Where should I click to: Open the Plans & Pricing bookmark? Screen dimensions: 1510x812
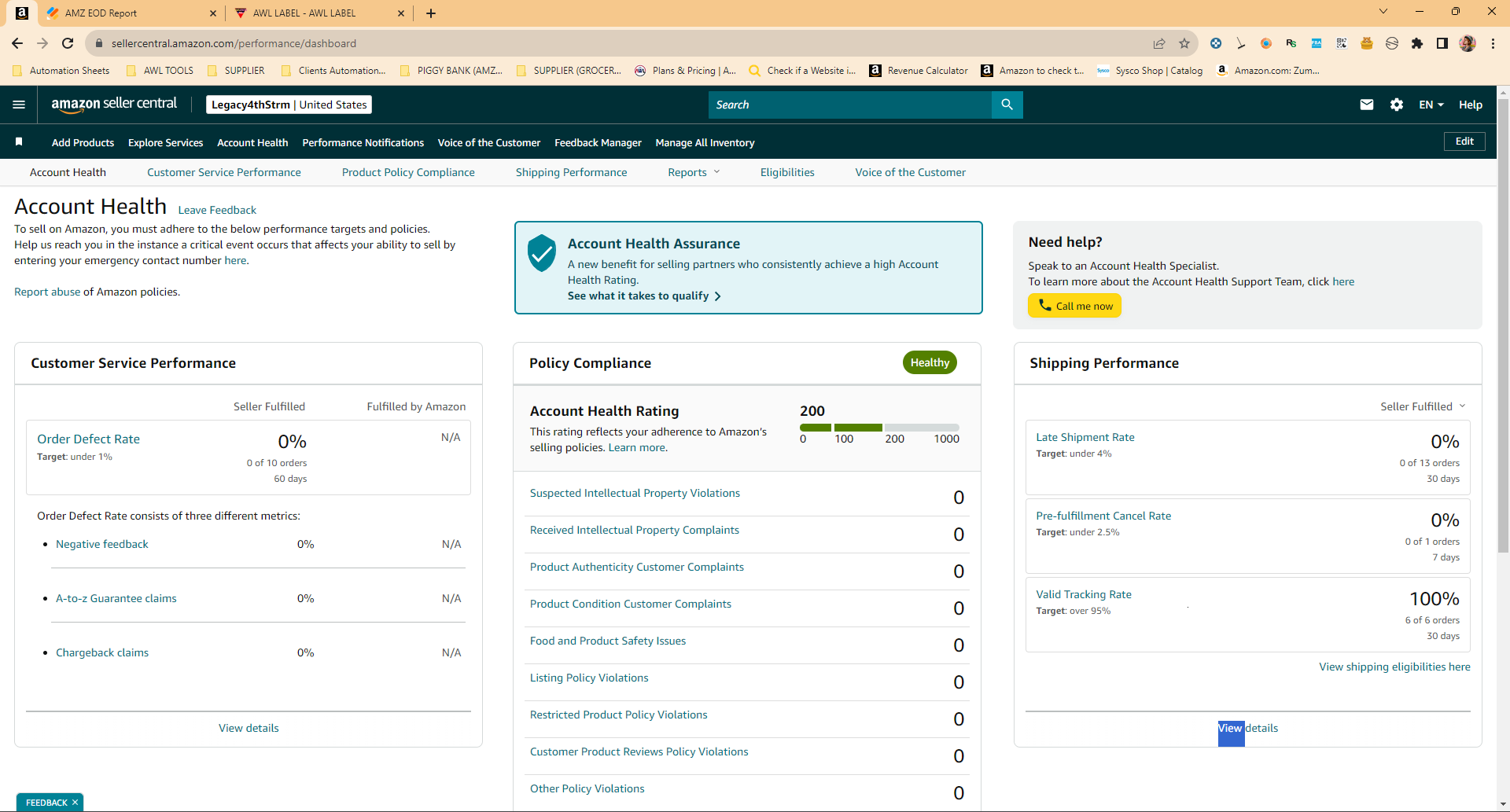point(686,71)
